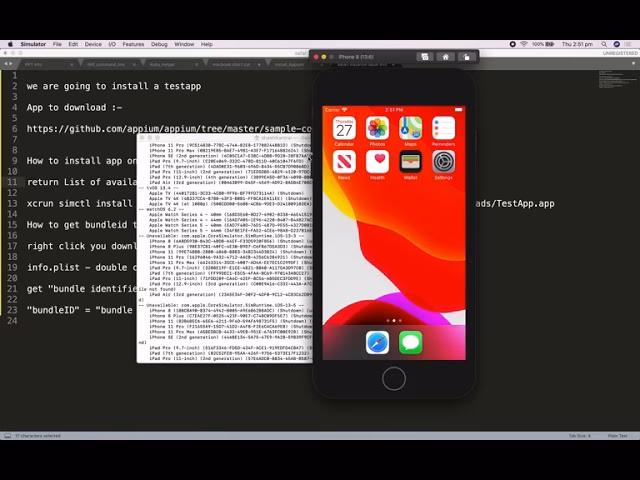640x480 pixels.
Task: Click the Wi-Fi status icon
Action: click(x=524, y=44)
